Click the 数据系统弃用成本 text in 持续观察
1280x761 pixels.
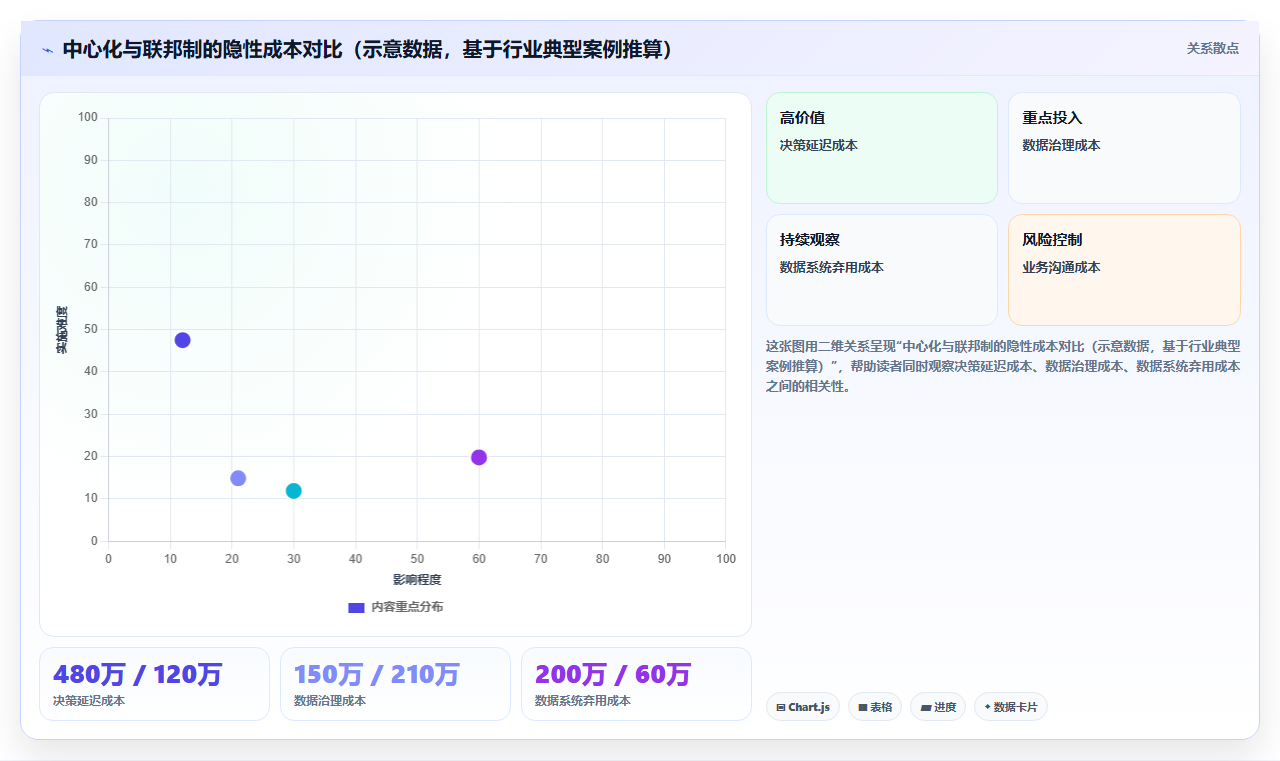coord(832,267)
